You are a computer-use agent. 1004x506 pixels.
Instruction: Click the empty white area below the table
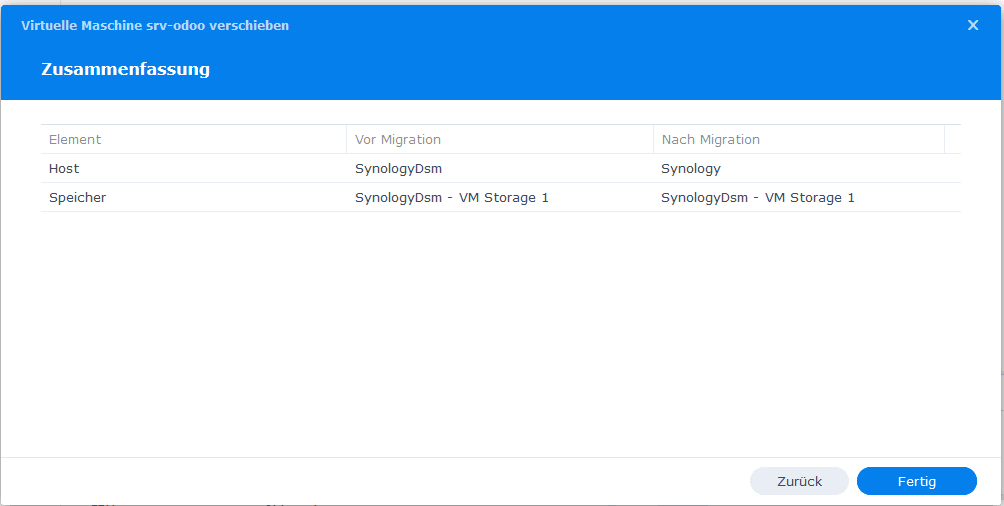pyautogui.click(x=501, y=333)
